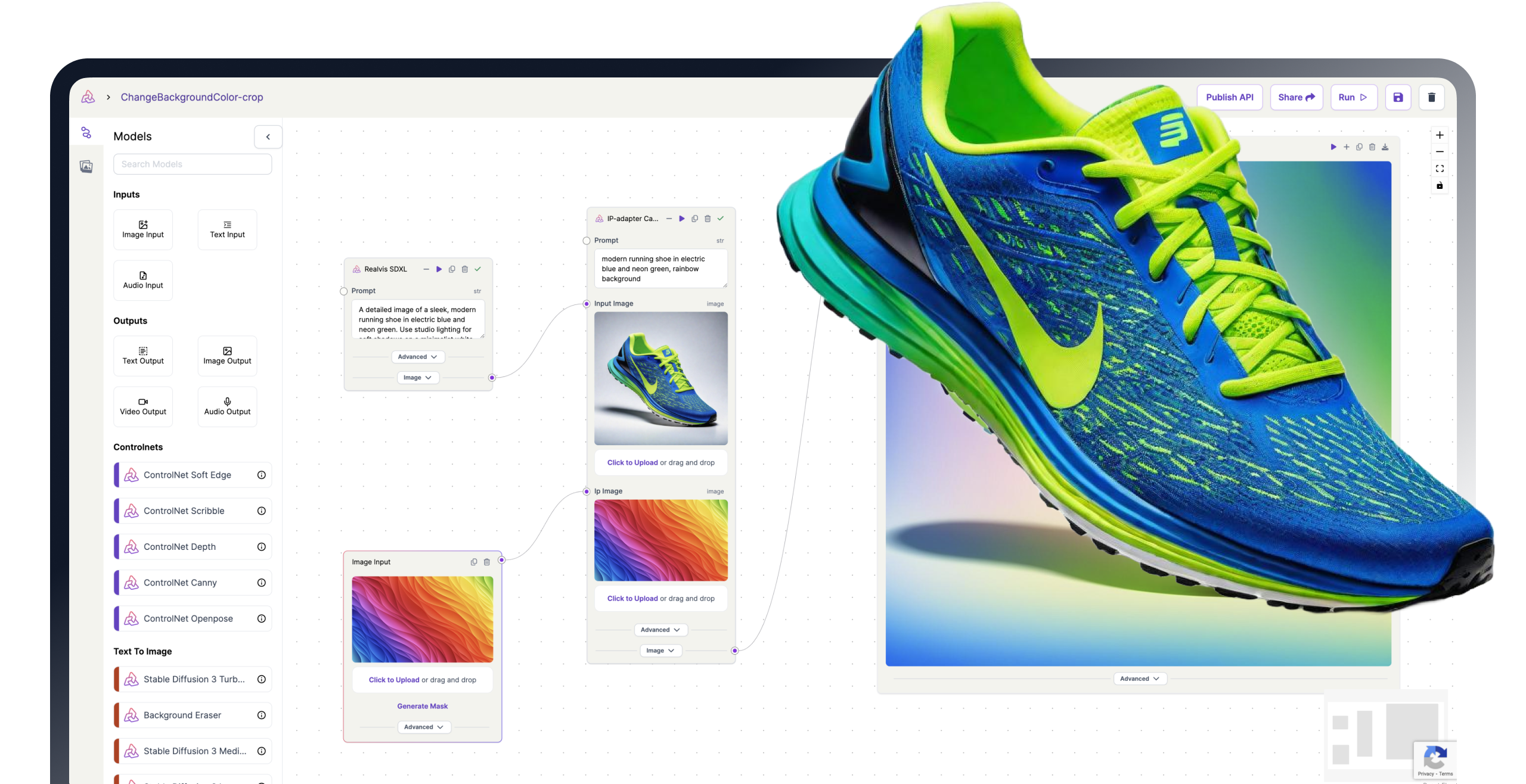1526x784 pixels.
Task: Focus the Search Models field
Action: coord(192,164)
